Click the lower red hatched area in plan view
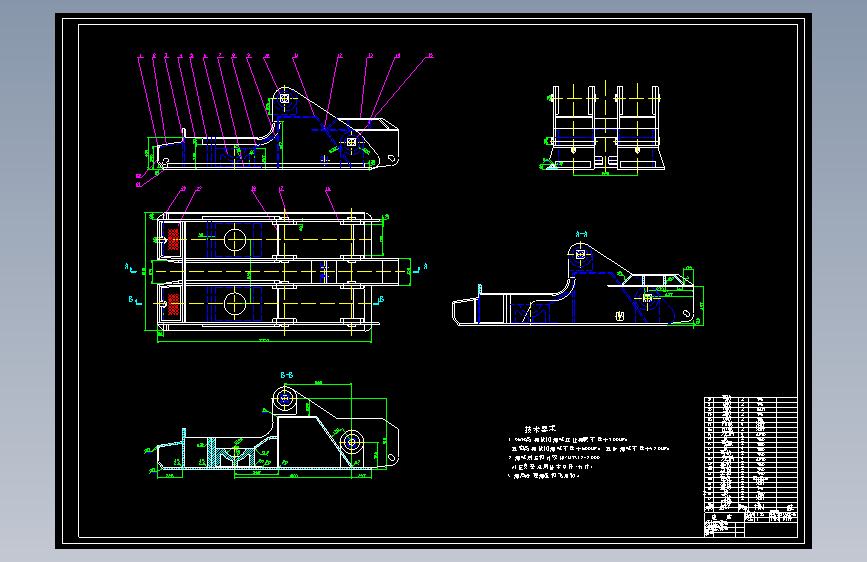Image resolution: width=867 pixels, height=562 pixels. point(173,304)
